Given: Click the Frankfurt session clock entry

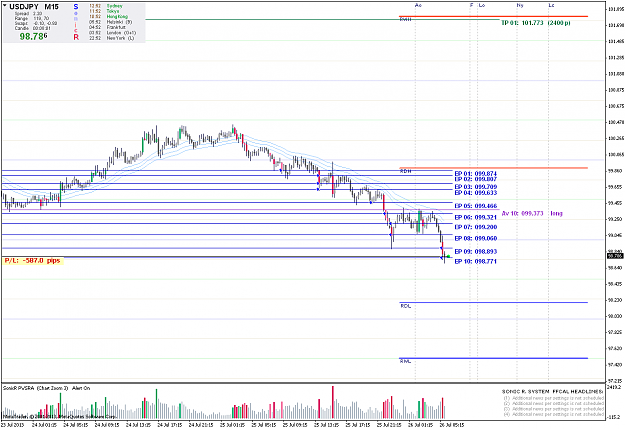Looking at the screenshot, I should [x=107, y=28].
